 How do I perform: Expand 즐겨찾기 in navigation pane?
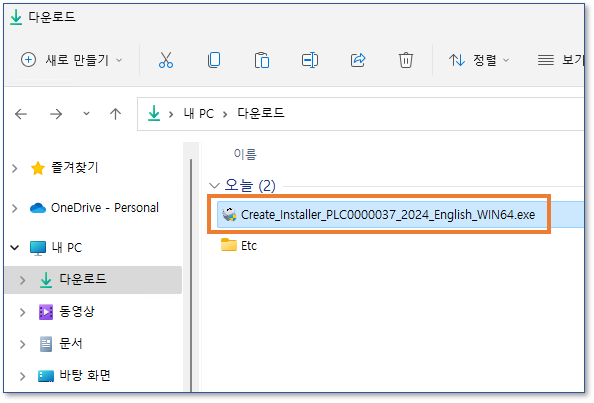tap(14, 168)
